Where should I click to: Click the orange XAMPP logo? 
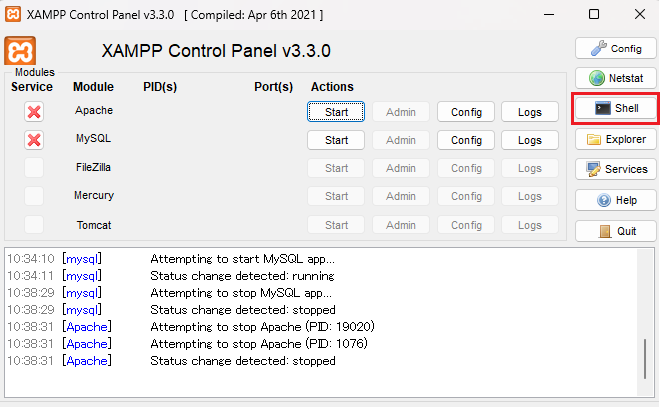pyautogui.click(x=21, y=50)
